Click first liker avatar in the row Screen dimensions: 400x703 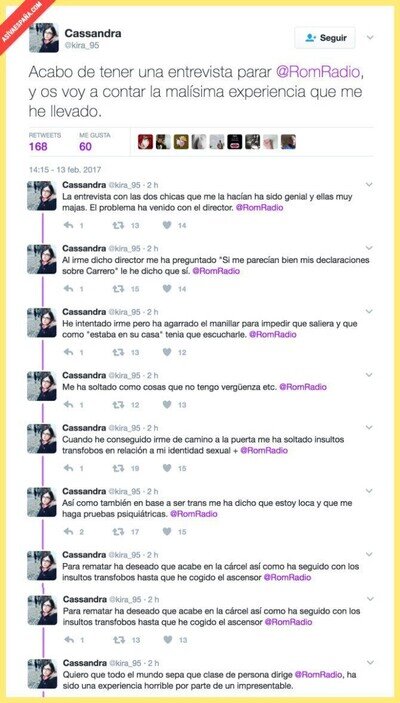click(x=145, y=142)
